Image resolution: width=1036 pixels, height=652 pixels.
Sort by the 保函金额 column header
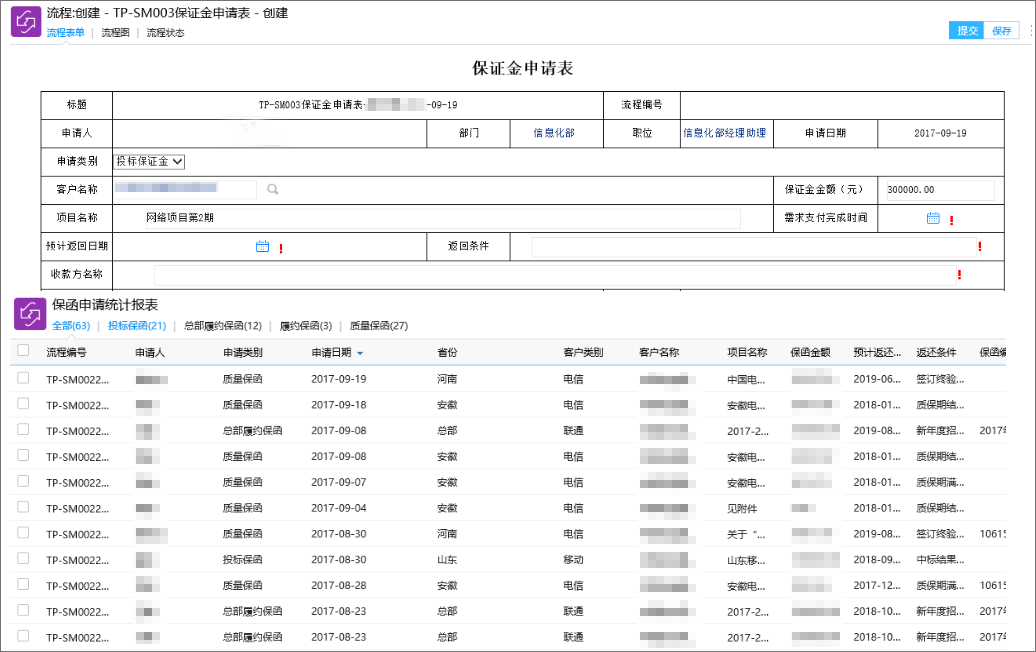click(810, 353)
